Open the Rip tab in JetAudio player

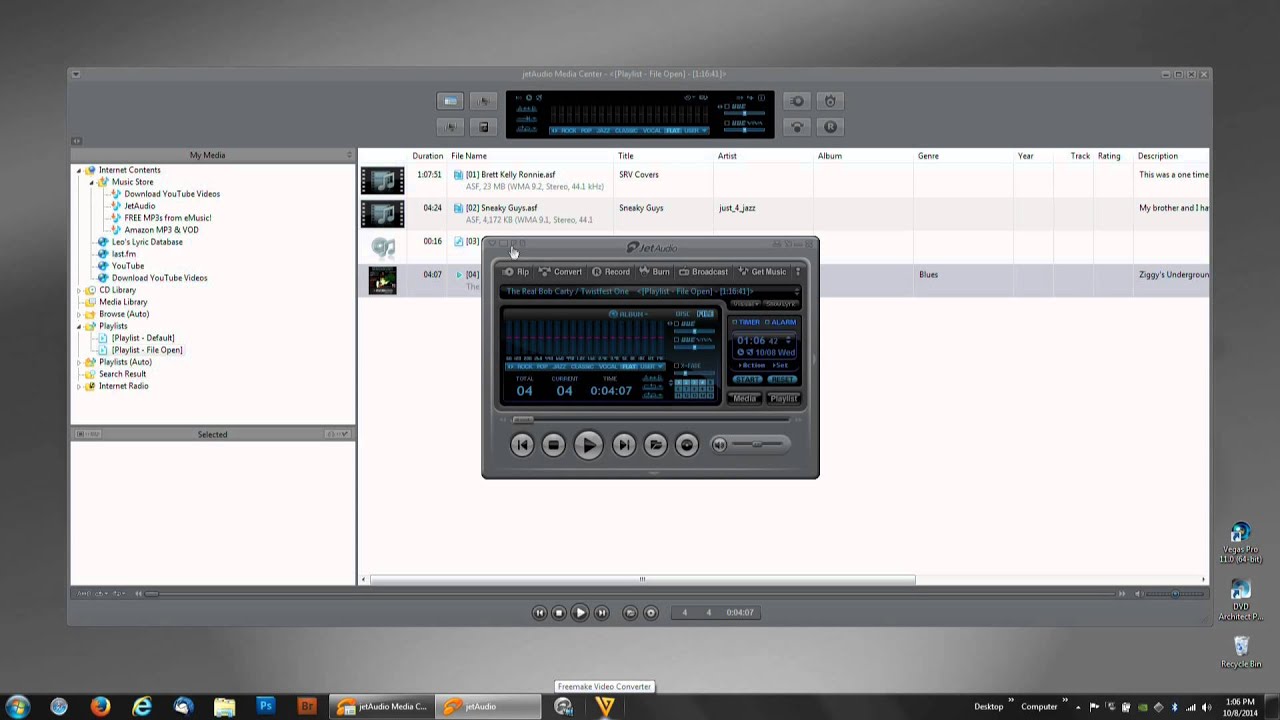pos(517,272)
